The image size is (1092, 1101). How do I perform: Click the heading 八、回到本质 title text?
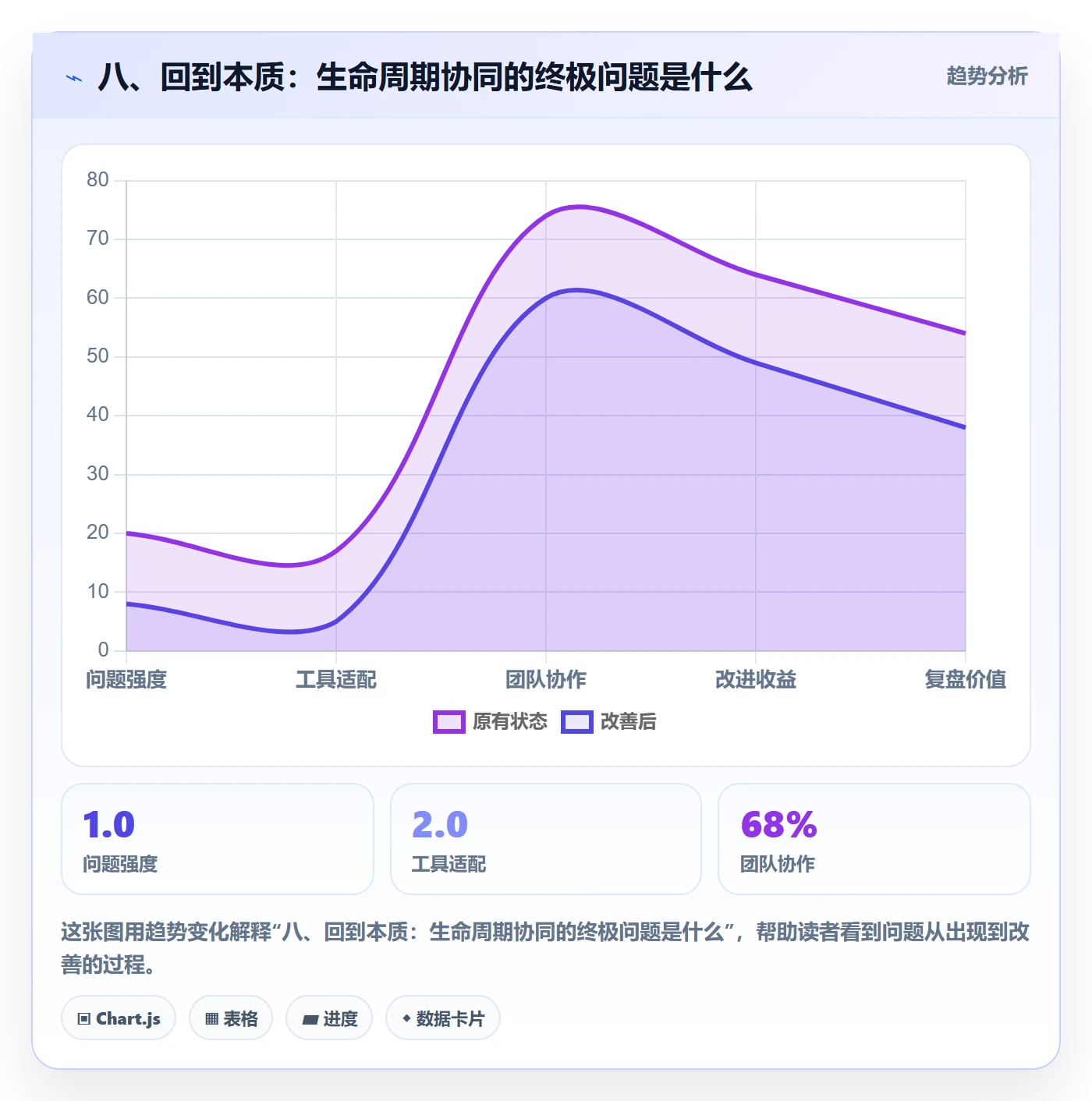(425, 78)
